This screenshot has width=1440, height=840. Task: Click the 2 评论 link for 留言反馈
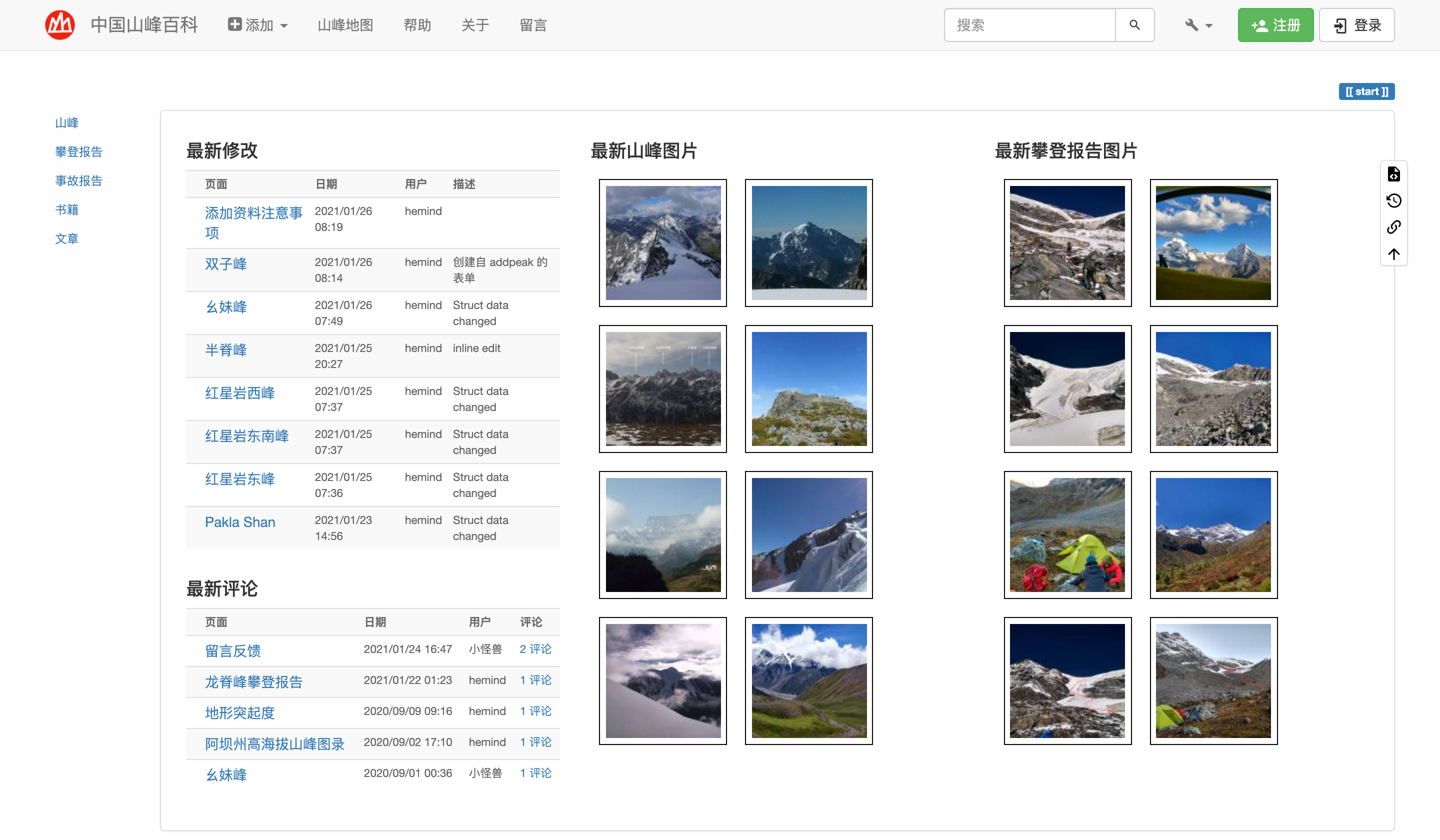point(535,649)
